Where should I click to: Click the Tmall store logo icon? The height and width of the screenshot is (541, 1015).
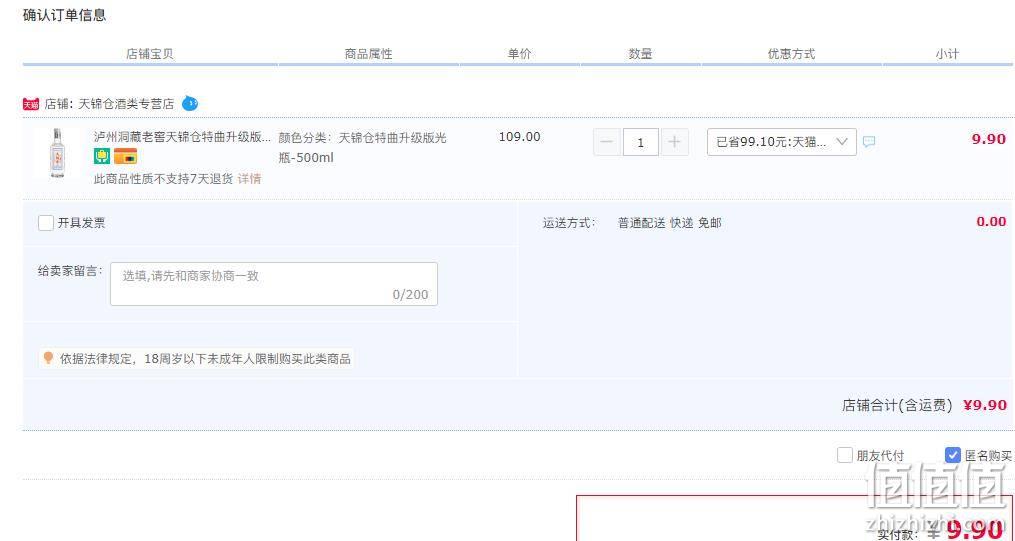tap(31, 104)
